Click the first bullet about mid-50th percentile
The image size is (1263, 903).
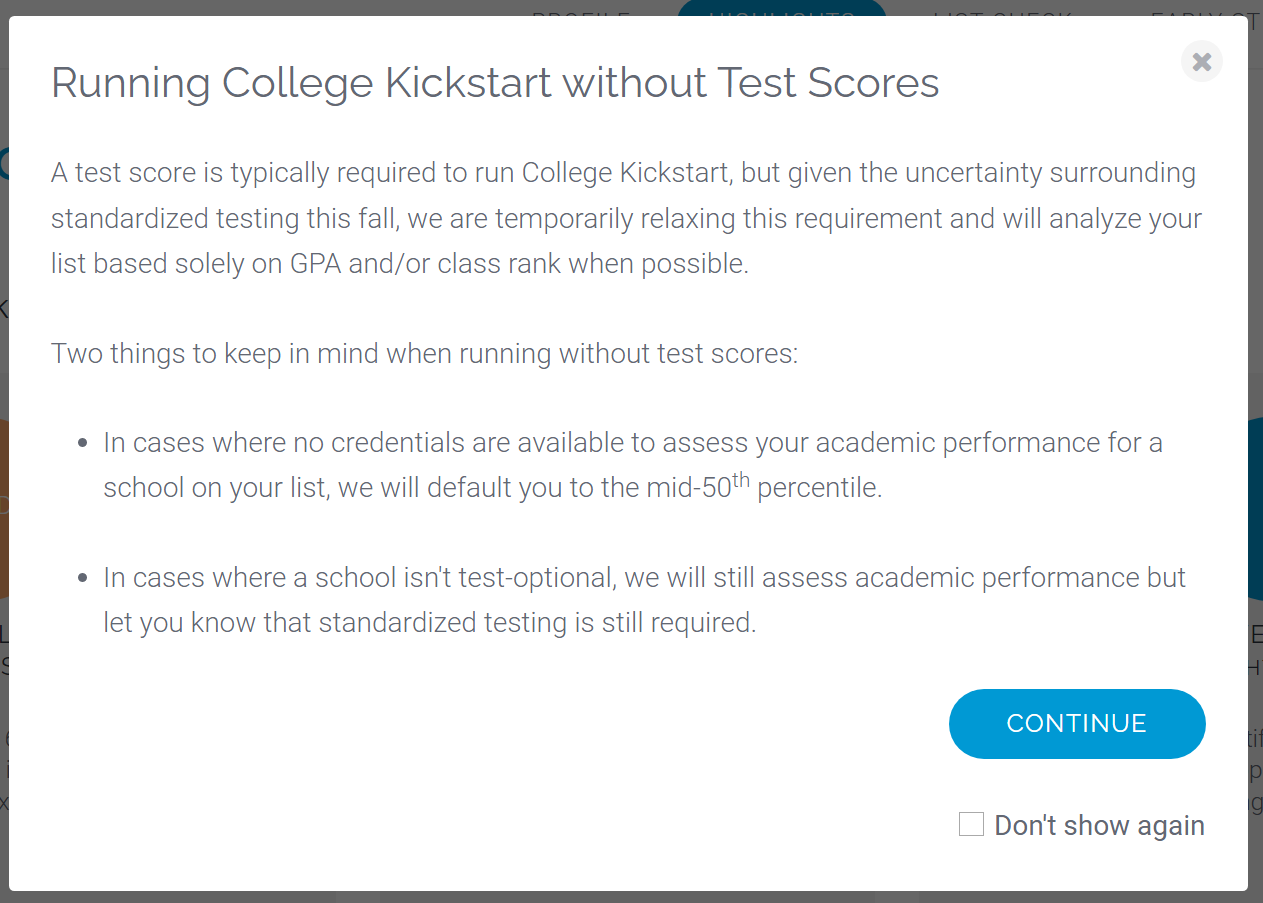pyautogui.click(x=632, y=465)
